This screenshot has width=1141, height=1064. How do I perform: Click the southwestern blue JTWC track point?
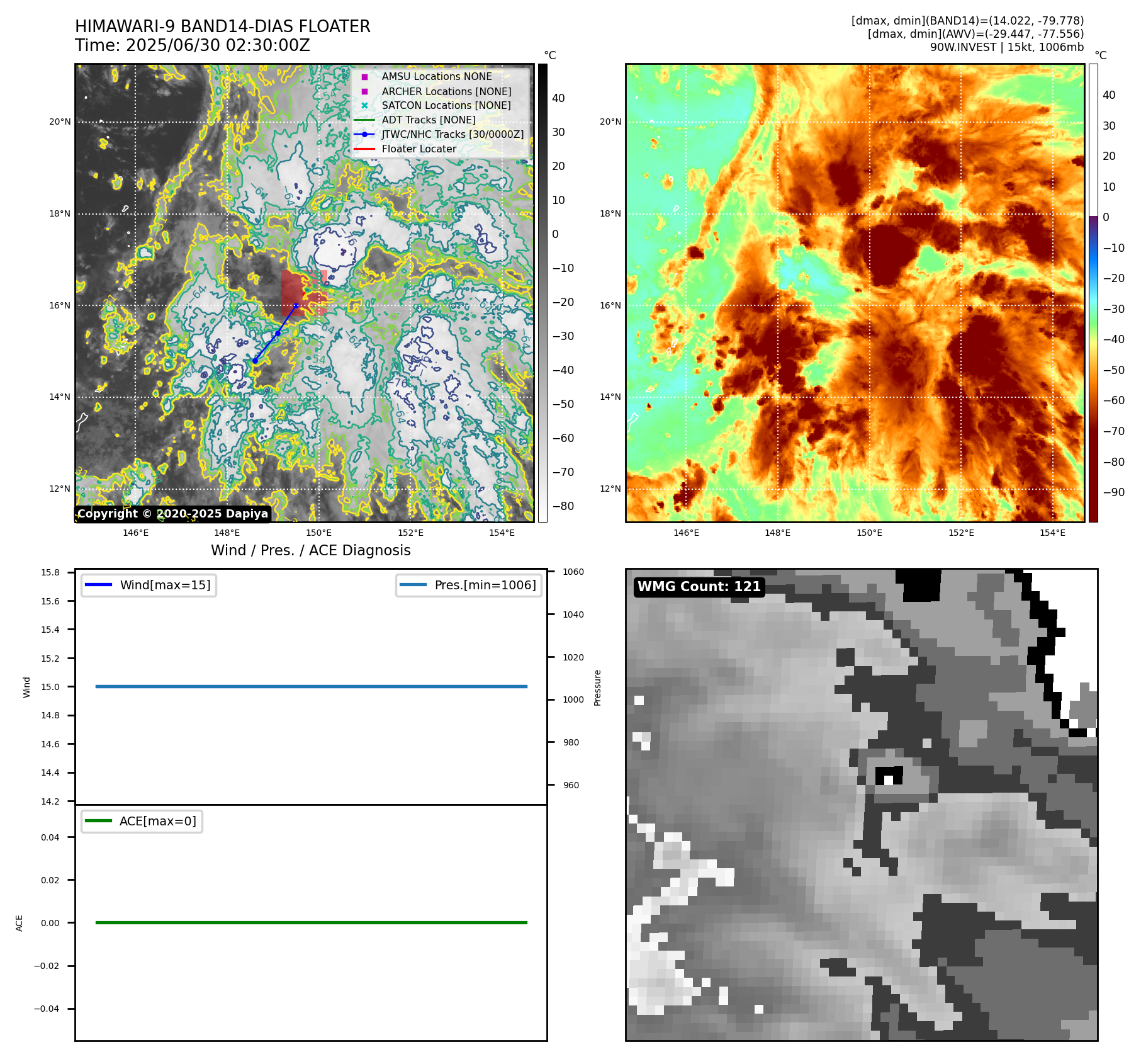[255, 361]
